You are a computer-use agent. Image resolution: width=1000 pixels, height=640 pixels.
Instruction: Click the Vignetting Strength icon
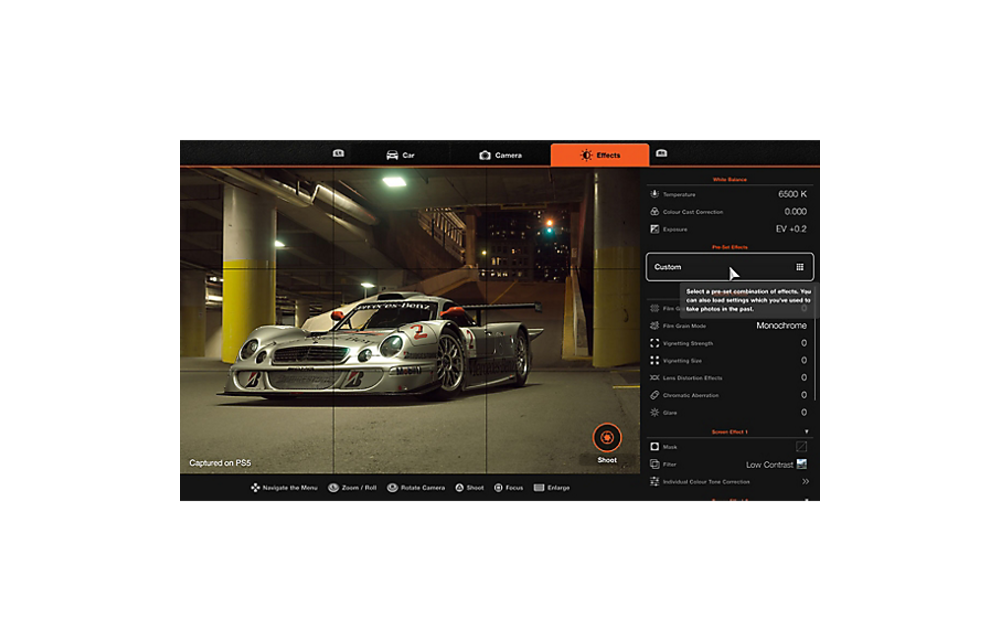(x=654, y=343)
